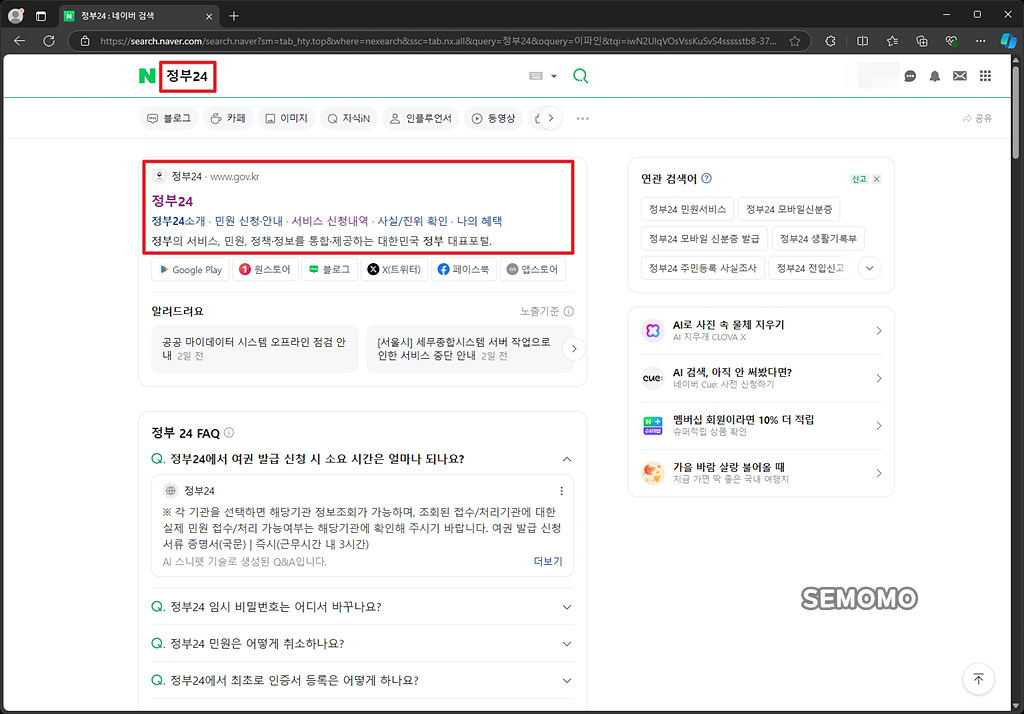This screenshot has height=714, width=1024.
Task: Click info icon beside 정부 24 FAQ
Action: point(229,432)
